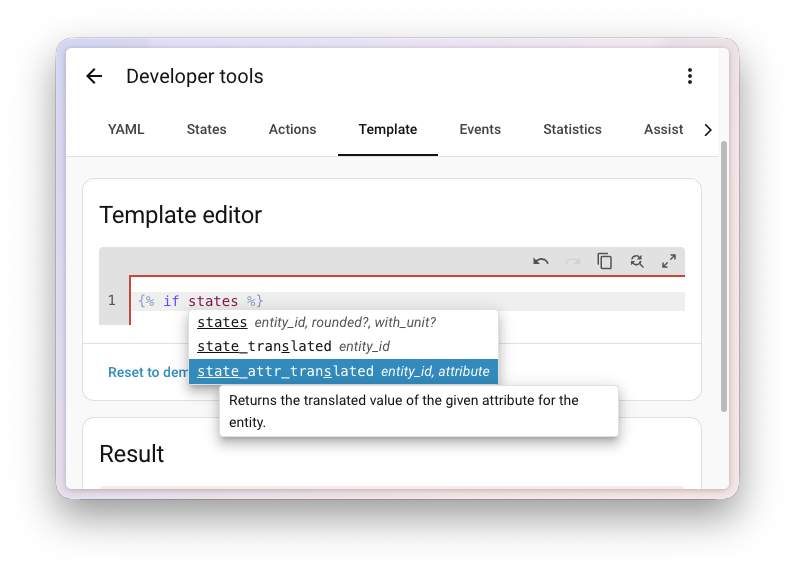This screenshot has height=573, width=795.
Task: Click the redo icon in editor toolbar
Action: [x=573, y=262]
